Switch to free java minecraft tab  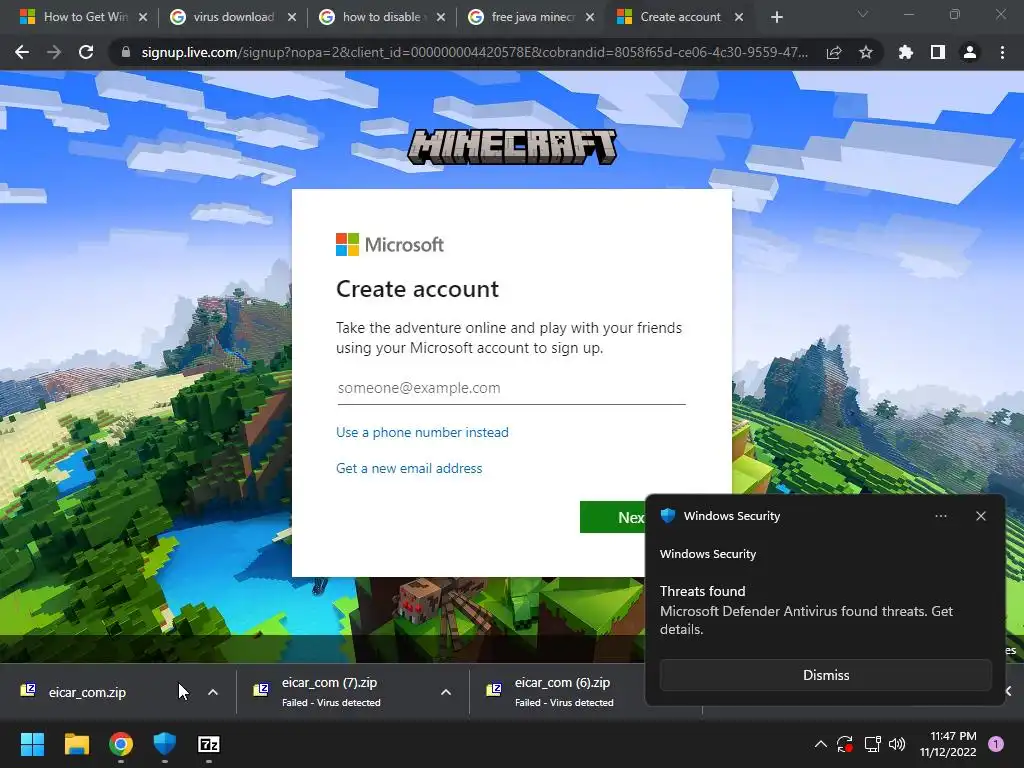532,17
